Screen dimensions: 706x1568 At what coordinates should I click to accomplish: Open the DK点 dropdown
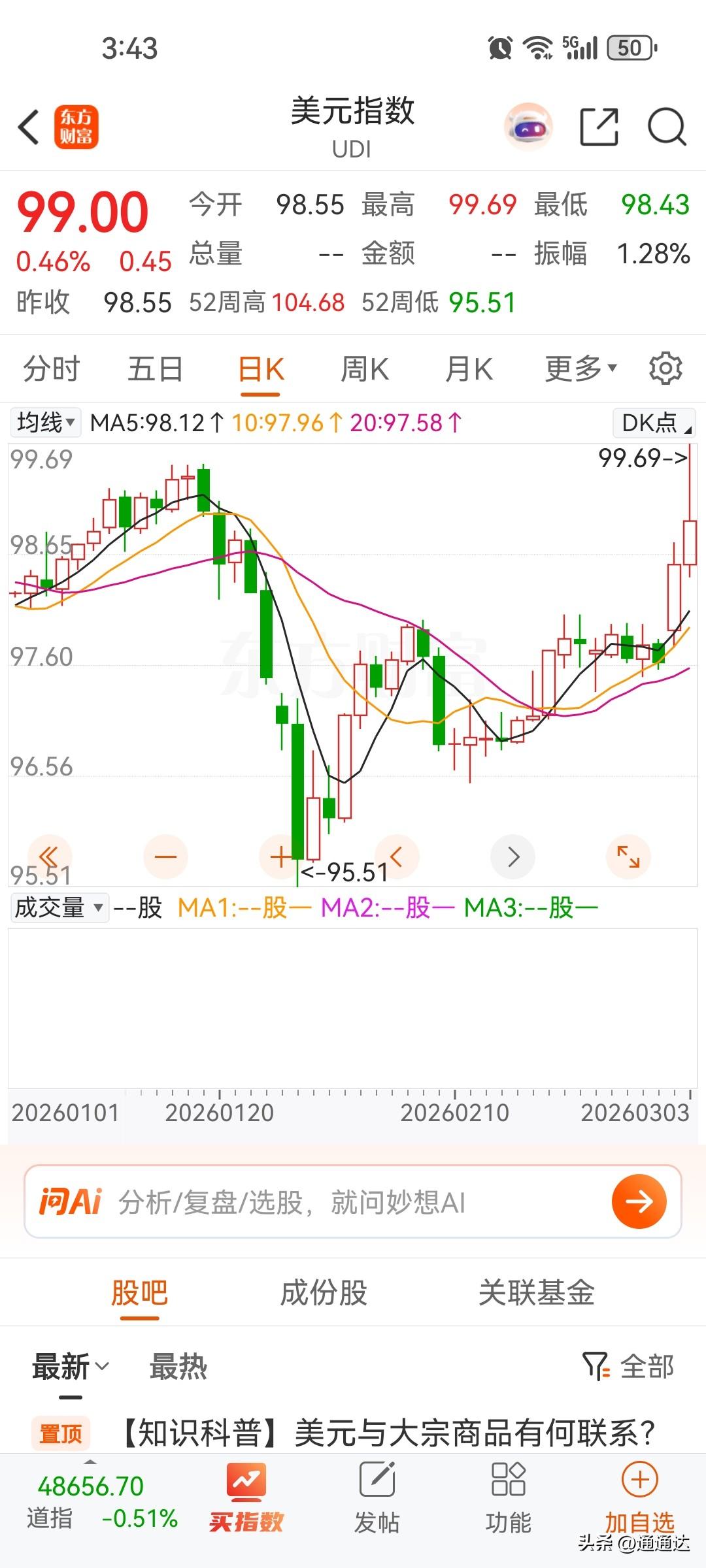tap(654, 422)
